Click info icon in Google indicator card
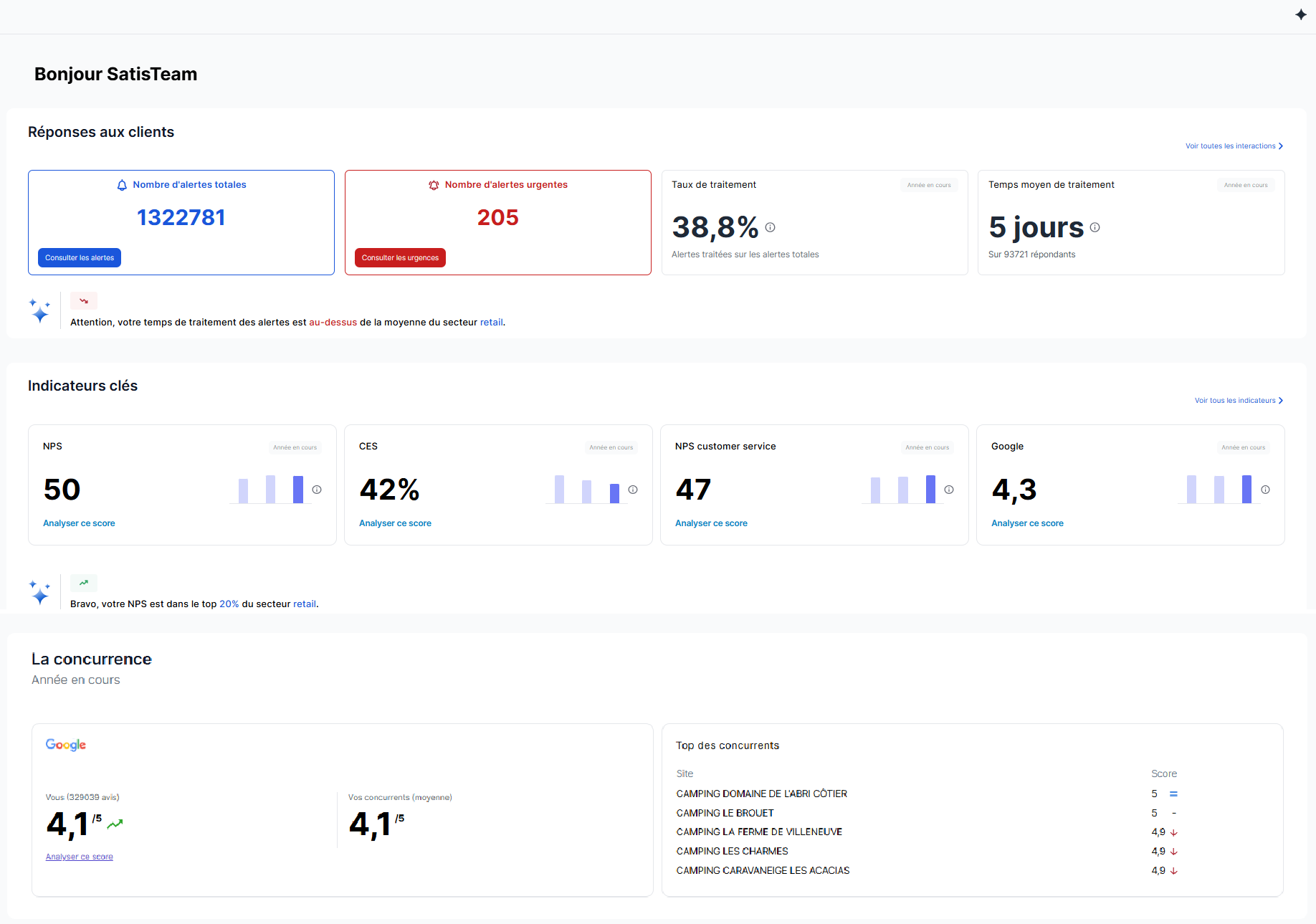Viewport: 1316px width, 924px height. tap(1265, 490)
